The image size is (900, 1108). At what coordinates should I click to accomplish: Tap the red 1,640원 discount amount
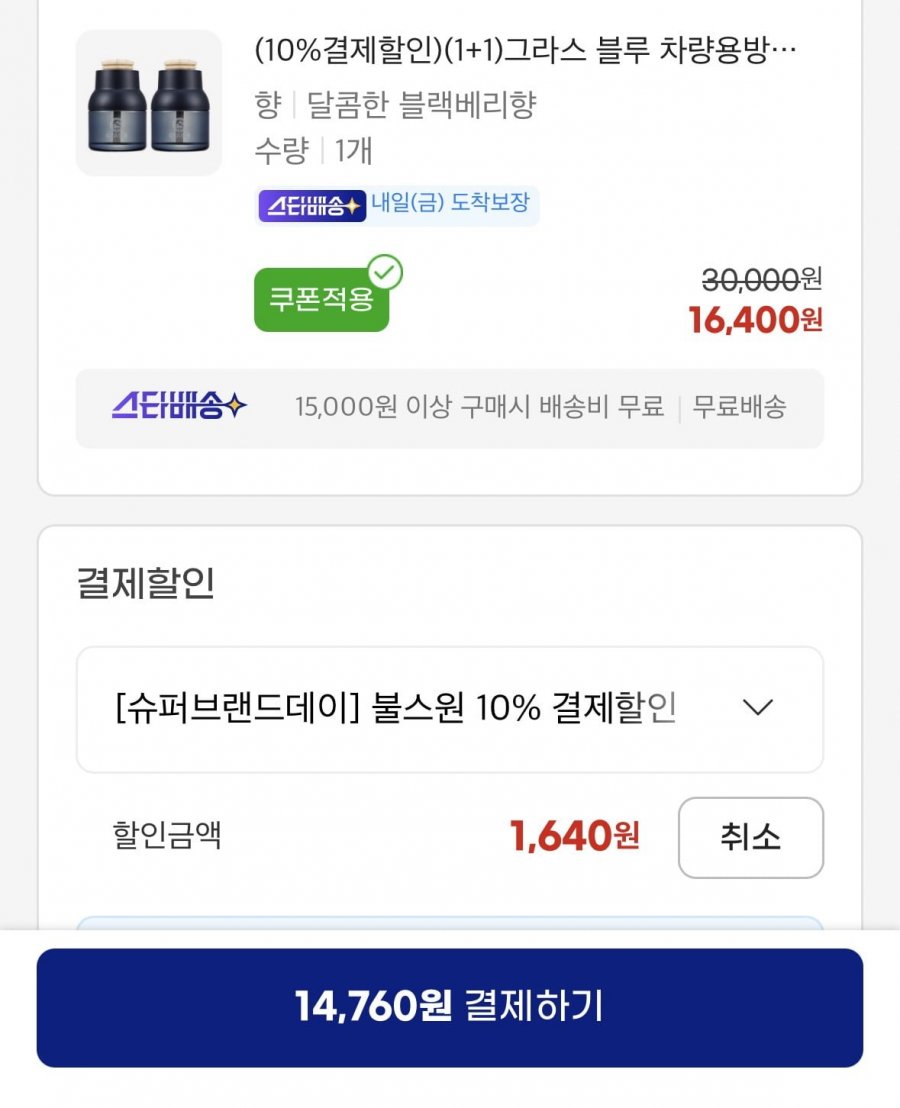574,836
